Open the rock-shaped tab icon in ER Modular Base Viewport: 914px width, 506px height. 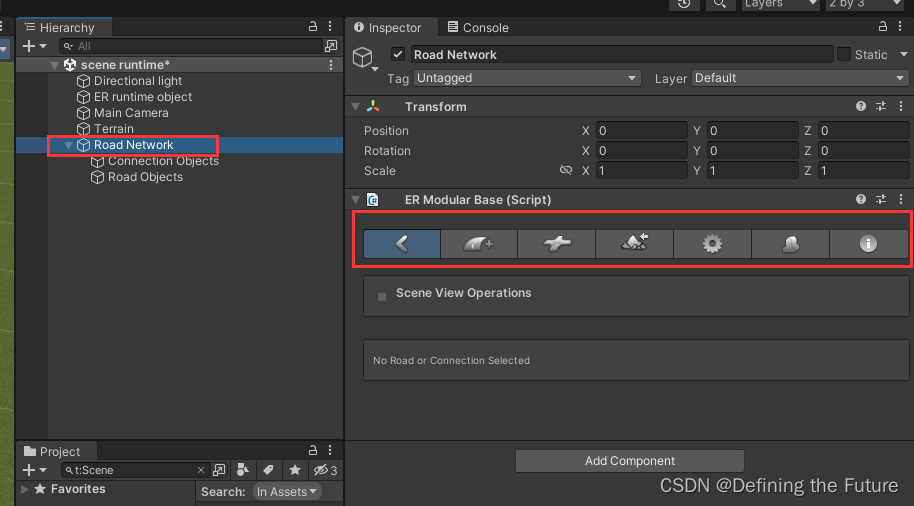point(790,244)
